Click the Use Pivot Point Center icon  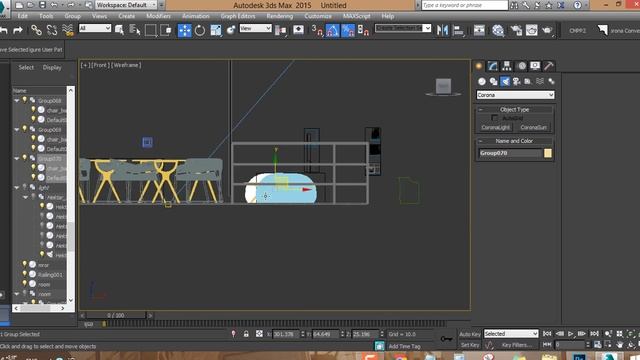click(281, 30)
